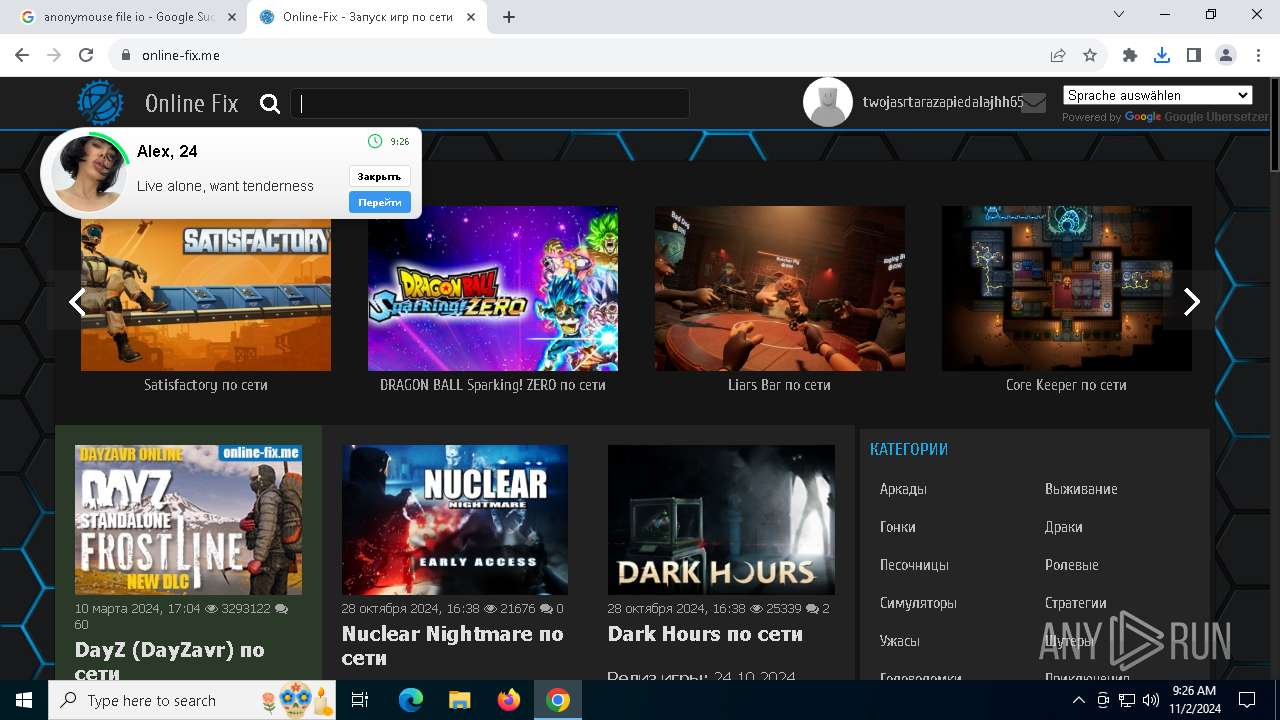Share this page via the share icon
The image size is (1280, 720).
click(1058, 56)
